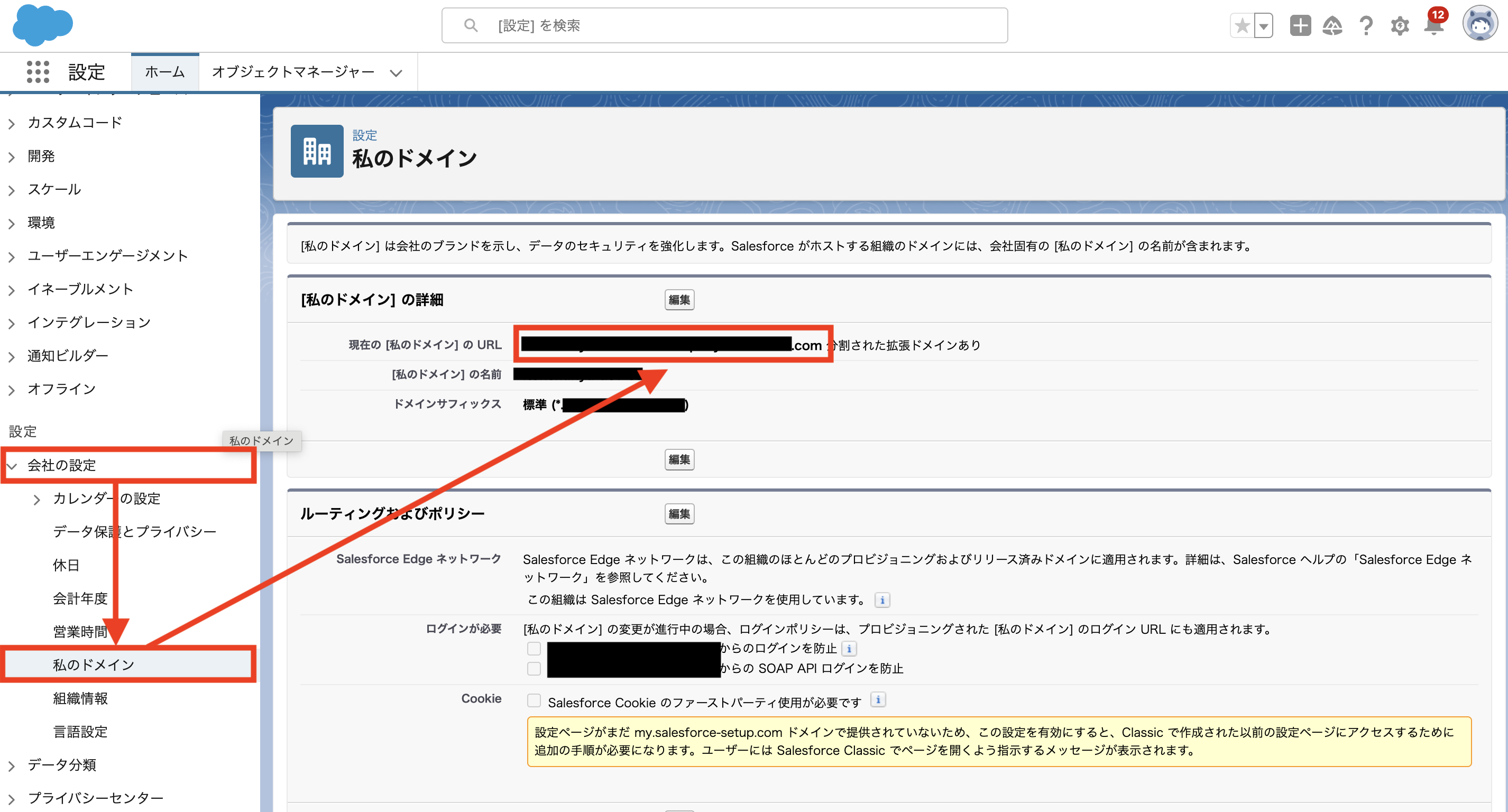Check the ログインを防止 checkbox

coord(534,648)
